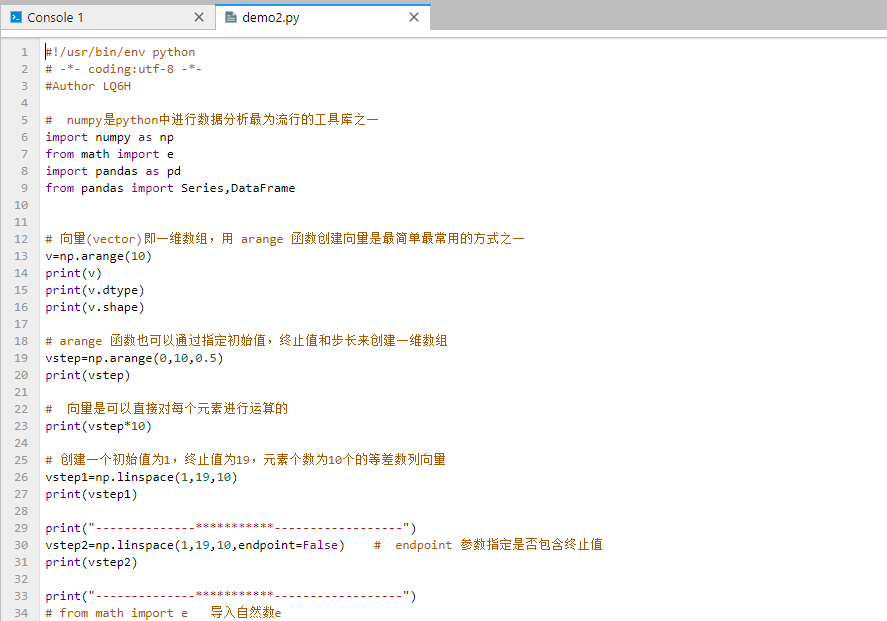Click the 'print(v.dtype)' line
This screenshot has width=887, height=621.
pos(95,290)
